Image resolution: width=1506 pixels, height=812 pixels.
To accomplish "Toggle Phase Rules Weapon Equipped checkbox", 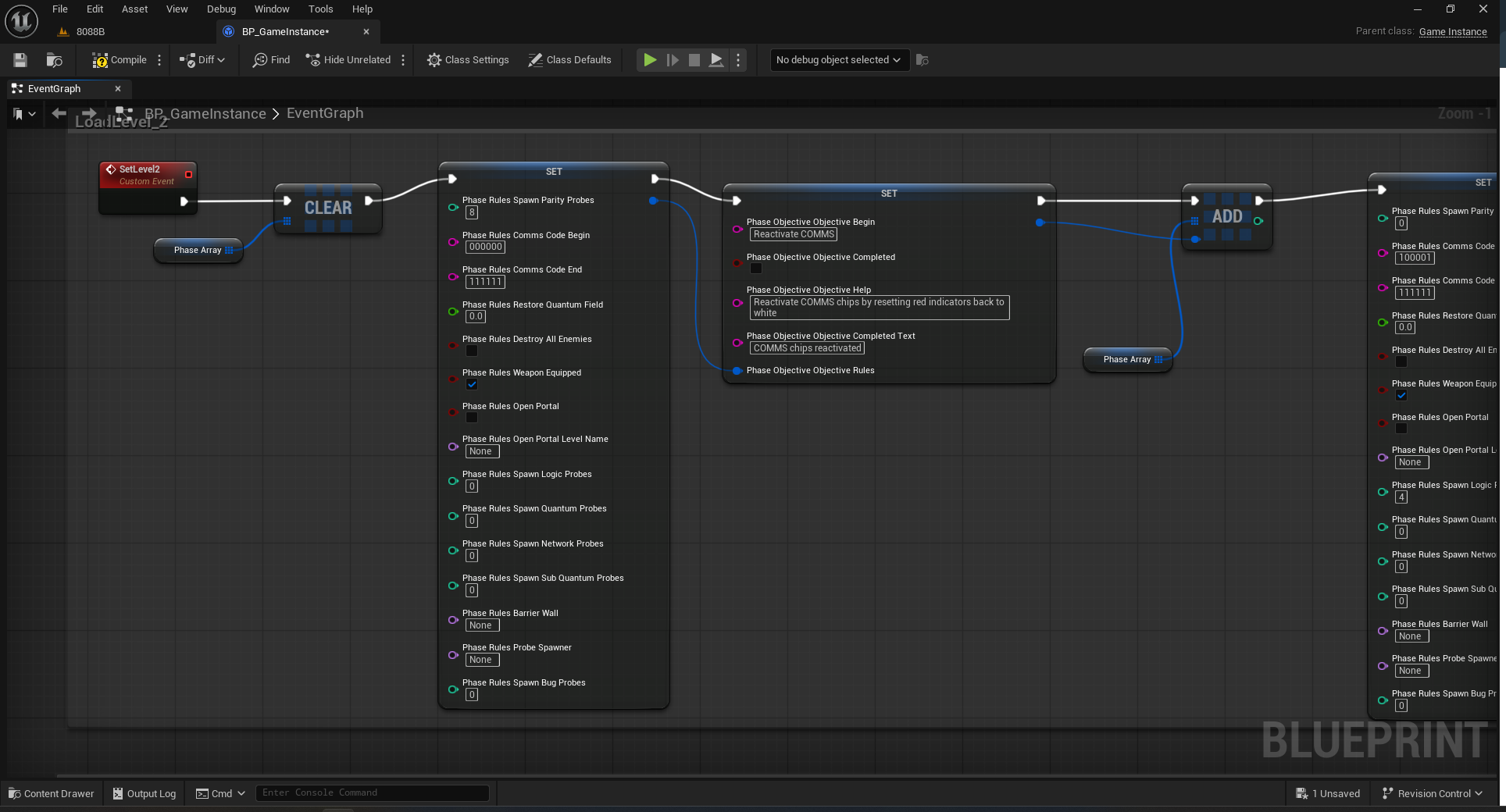I will point(472,384).
